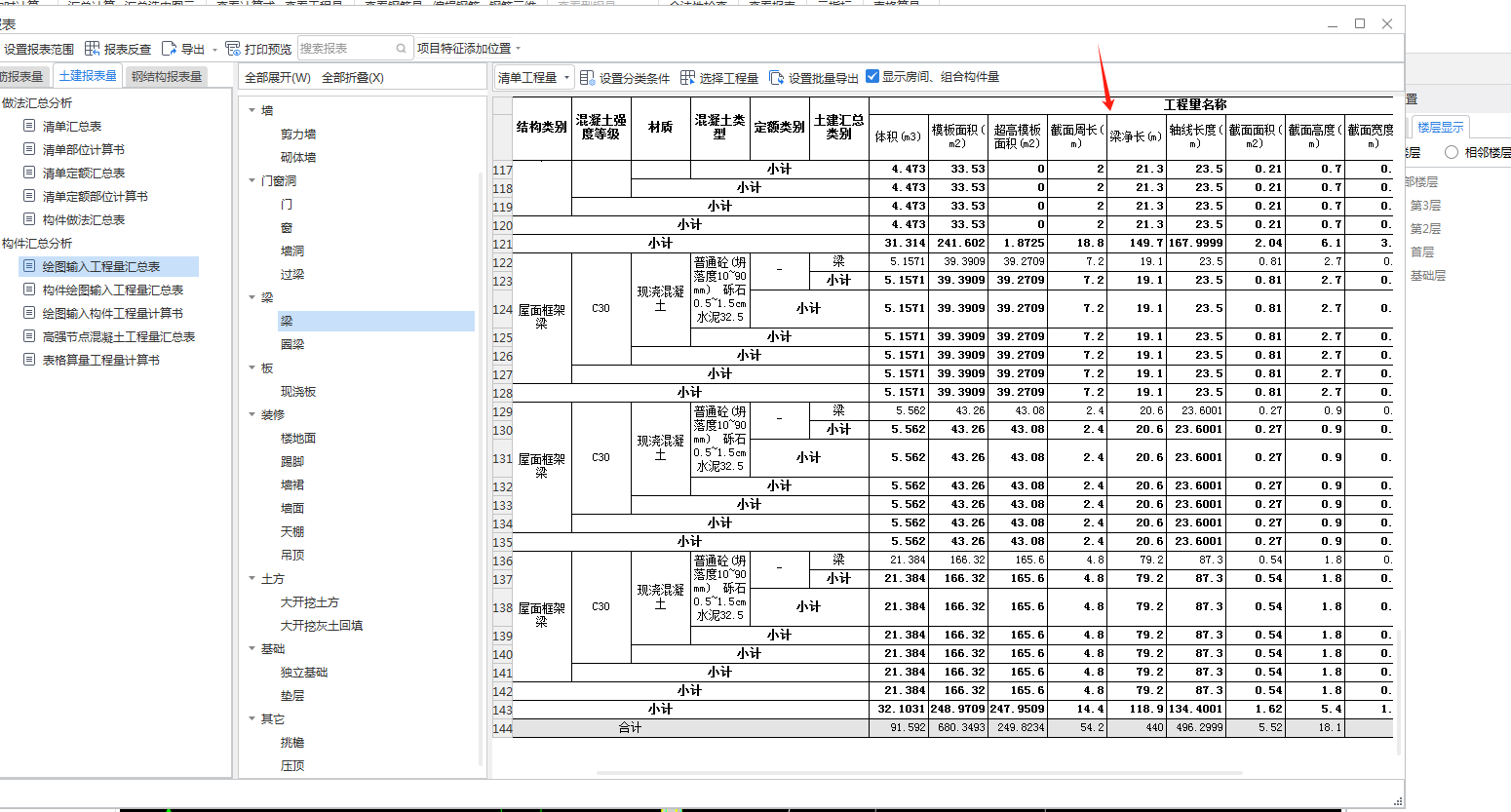This screenshot has height=812, width=1511.
Task: Select 圈梁 in the component tree
Action: tap(292, 345)
